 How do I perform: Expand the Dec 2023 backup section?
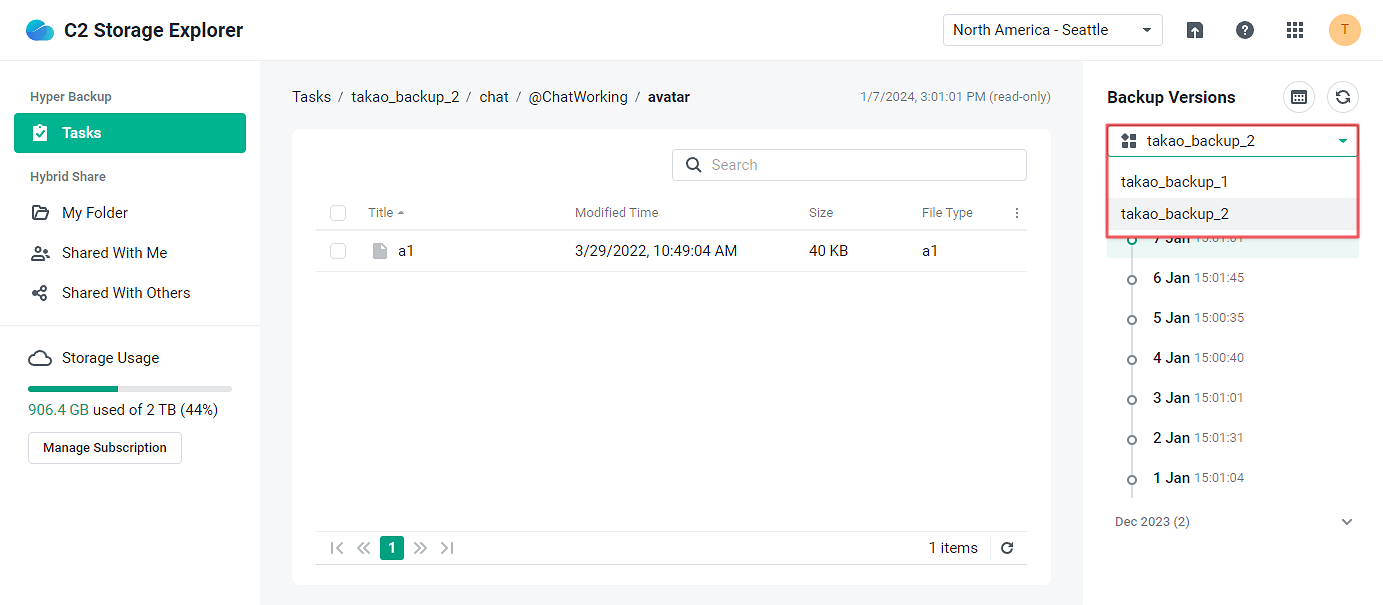pos(1344,521)
